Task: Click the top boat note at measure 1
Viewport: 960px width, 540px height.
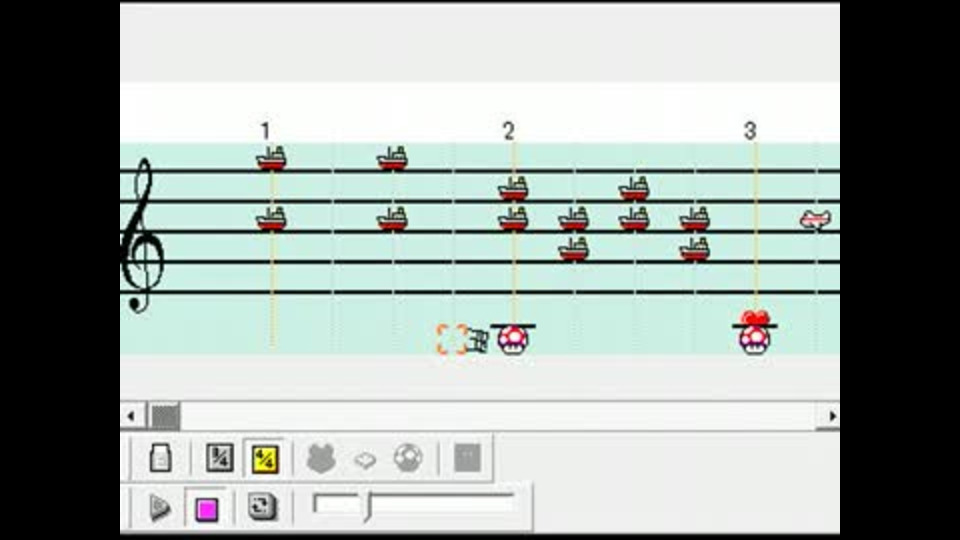Action: coord(271,159)
